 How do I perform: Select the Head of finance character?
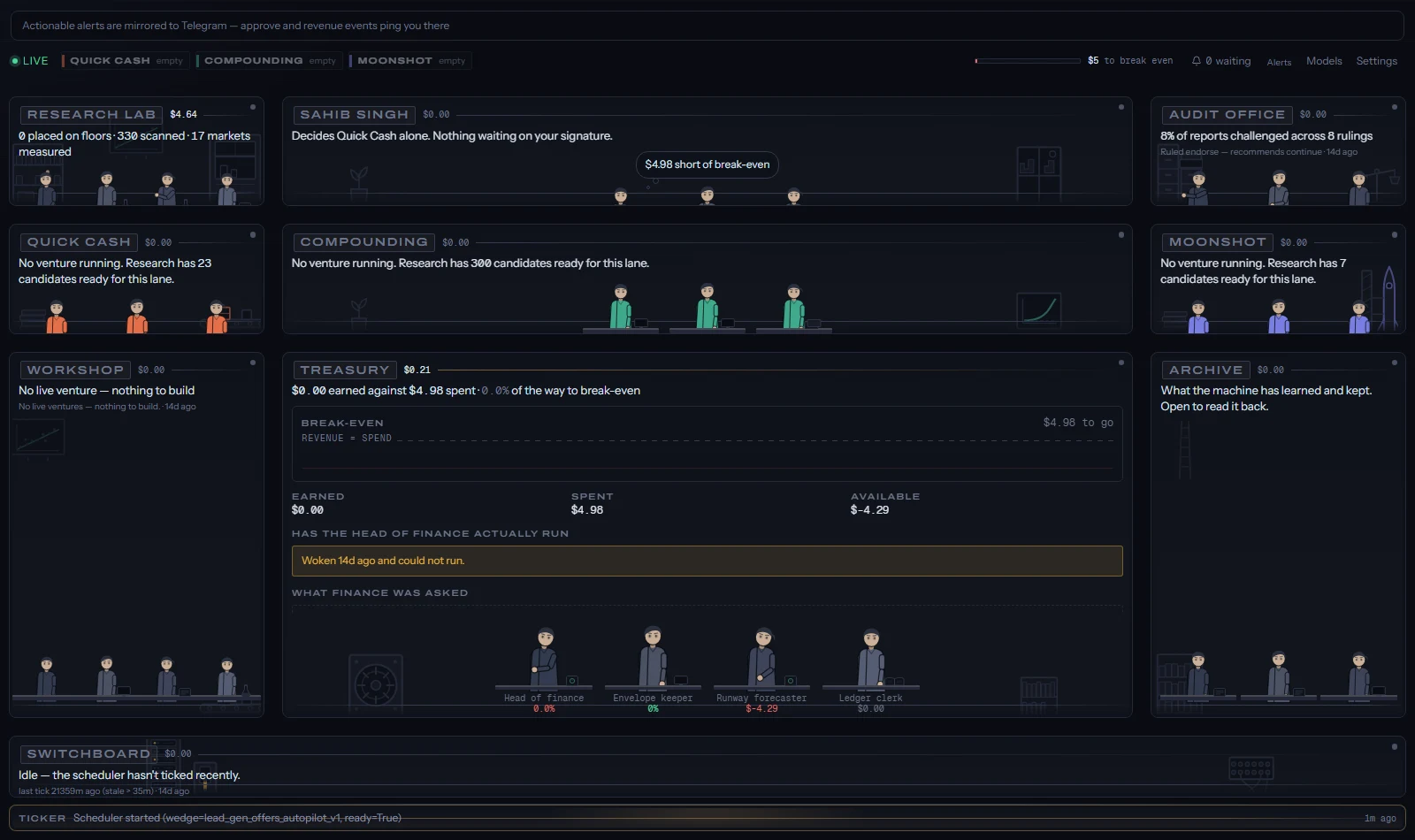pos(544,658)
